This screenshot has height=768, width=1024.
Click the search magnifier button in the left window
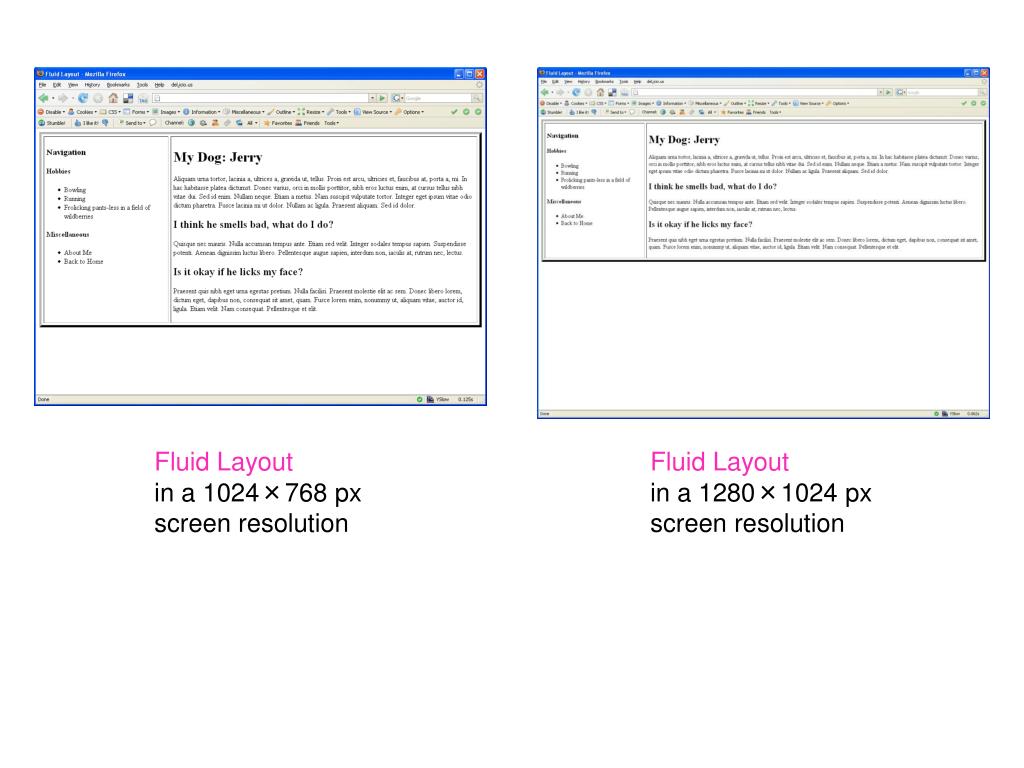tap(477, 98)
